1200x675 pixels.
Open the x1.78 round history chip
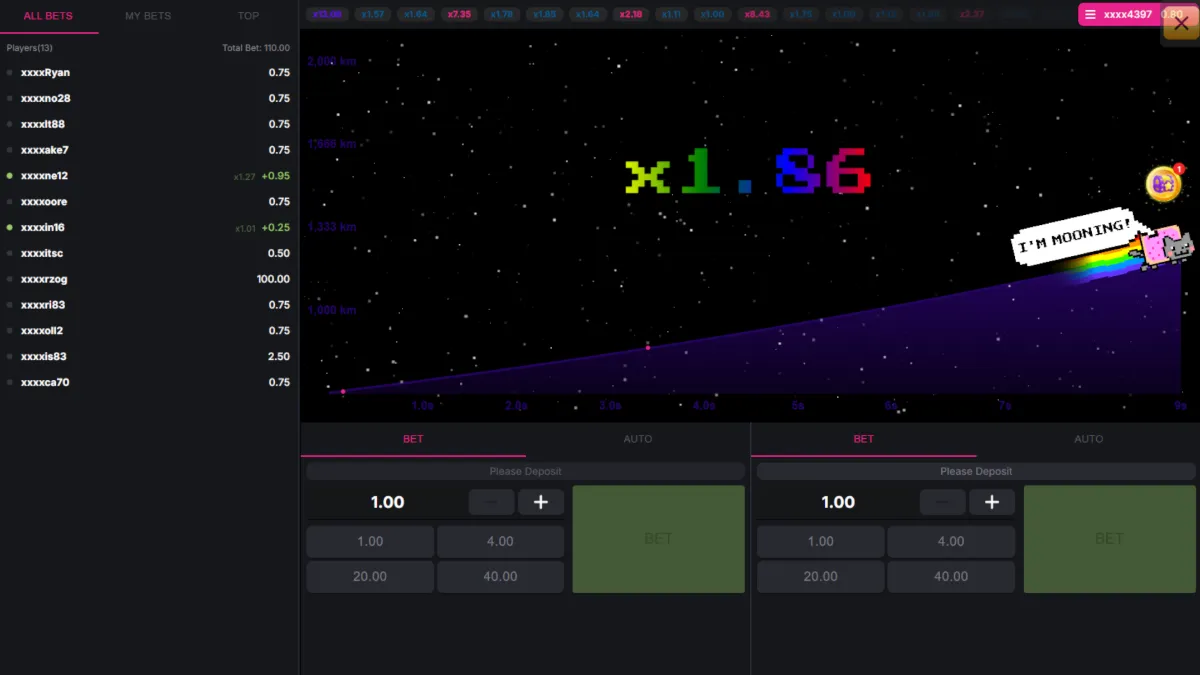click(502, 14)
